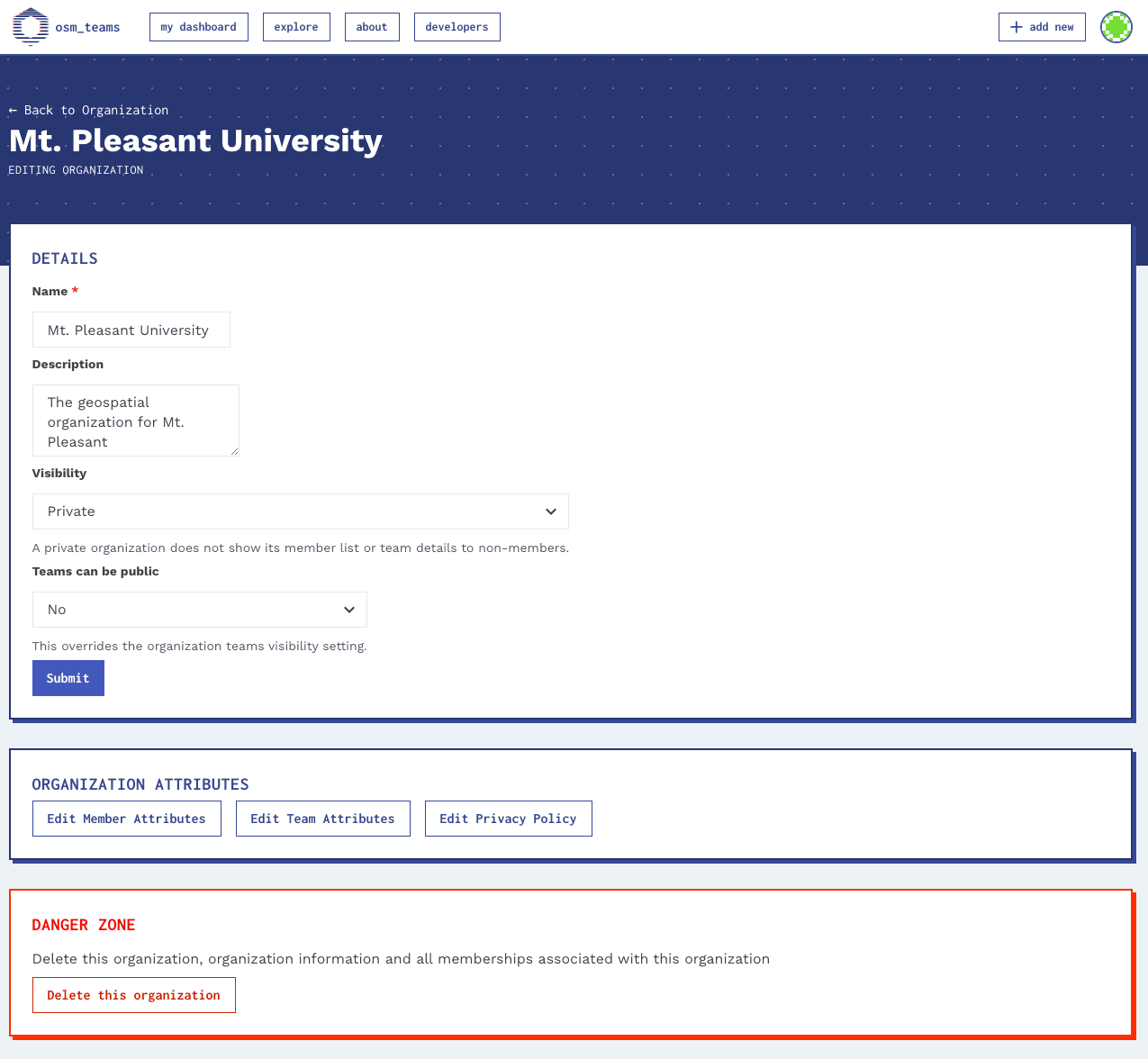Select the about nav item
The image size is (1148, 1059).
(x=371, y=27)
